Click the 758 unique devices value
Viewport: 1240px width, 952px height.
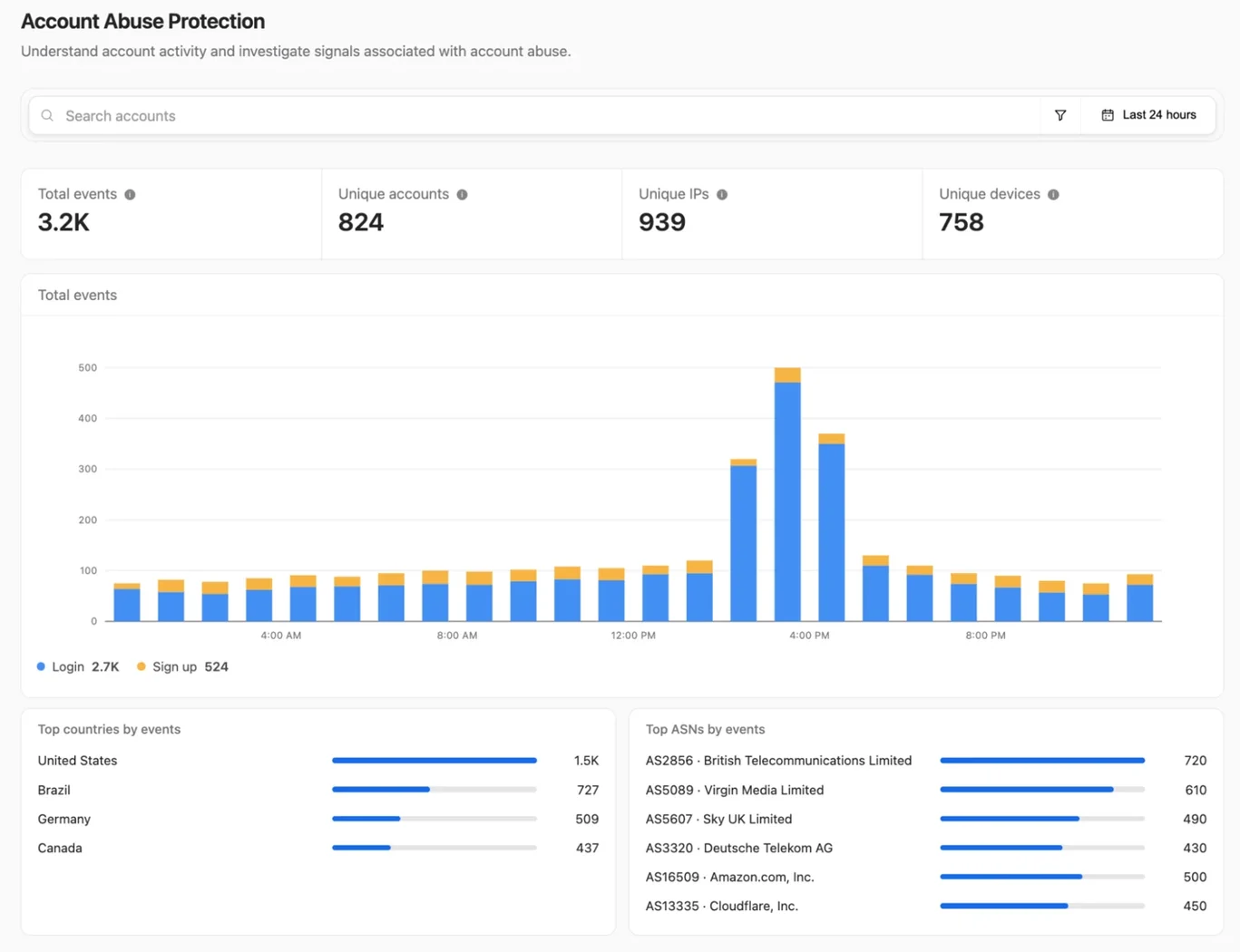pos(962,222)
